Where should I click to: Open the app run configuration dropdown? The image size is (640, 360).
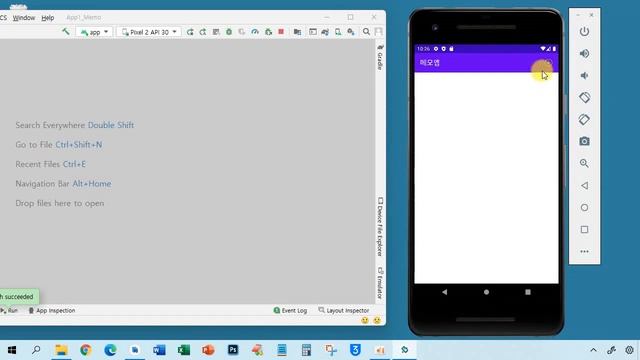coord(94,32)
